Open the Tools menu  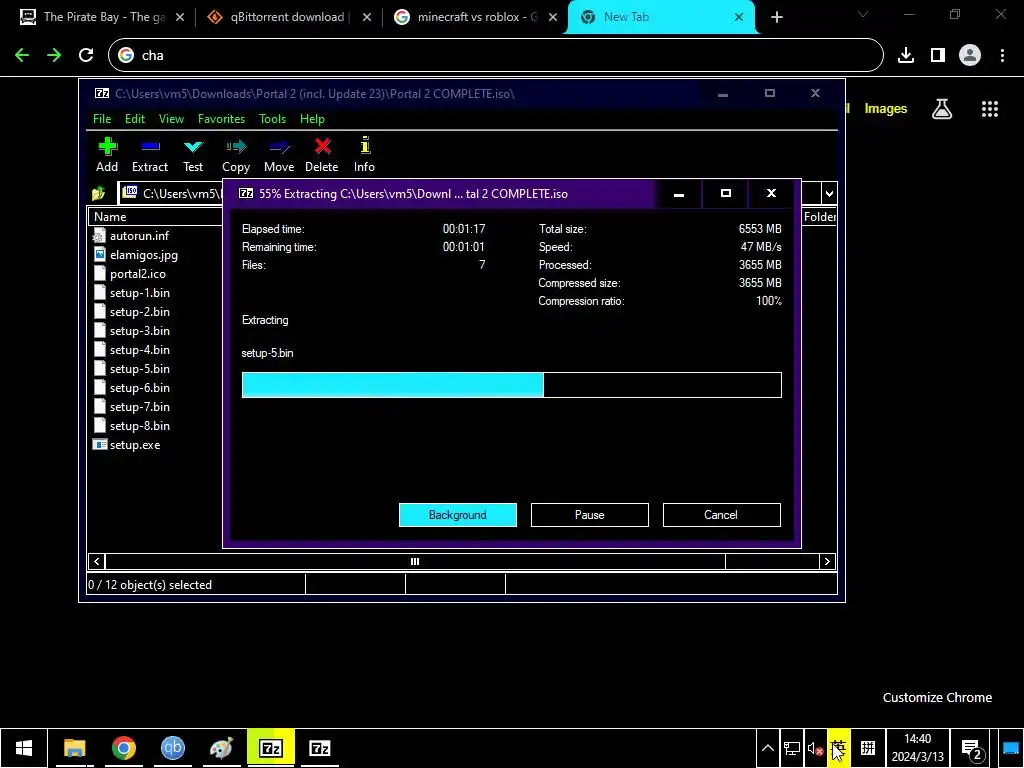(272, 119)
